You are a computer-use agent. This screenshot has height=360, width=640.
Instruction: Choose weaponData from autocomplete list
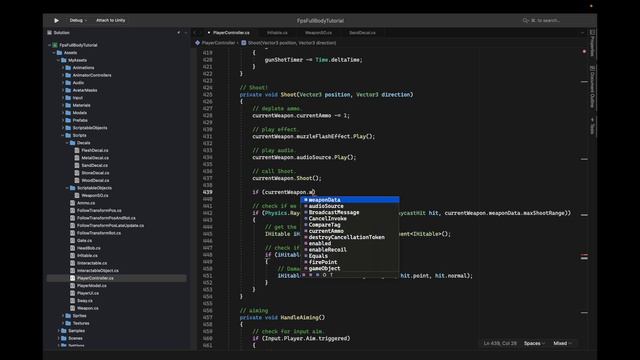(x=350, y=200)
